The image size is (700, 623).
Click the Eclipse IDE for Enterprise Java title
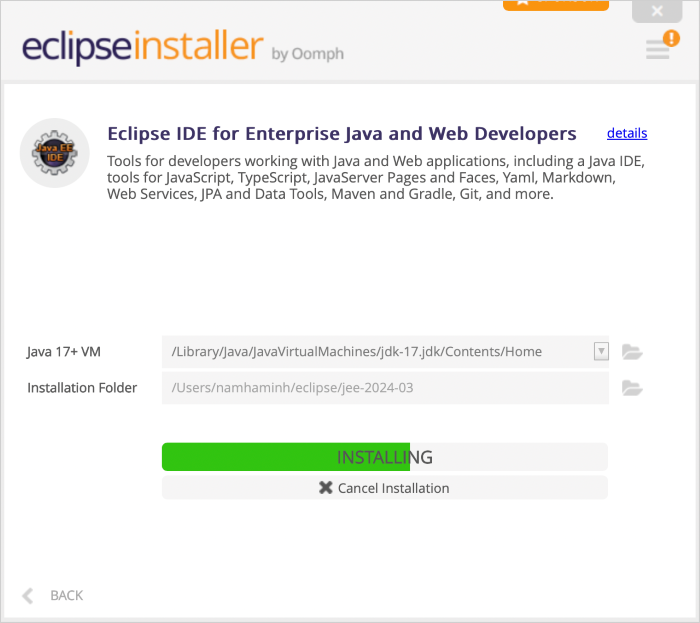click(x=342, y=133)
